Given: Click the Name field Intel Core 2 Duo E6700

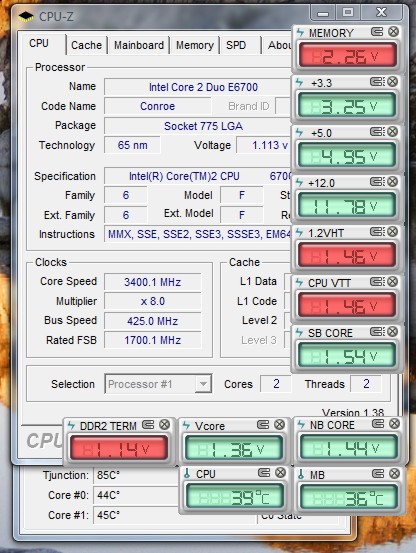Looking at the screenshot, I should 198,87.
